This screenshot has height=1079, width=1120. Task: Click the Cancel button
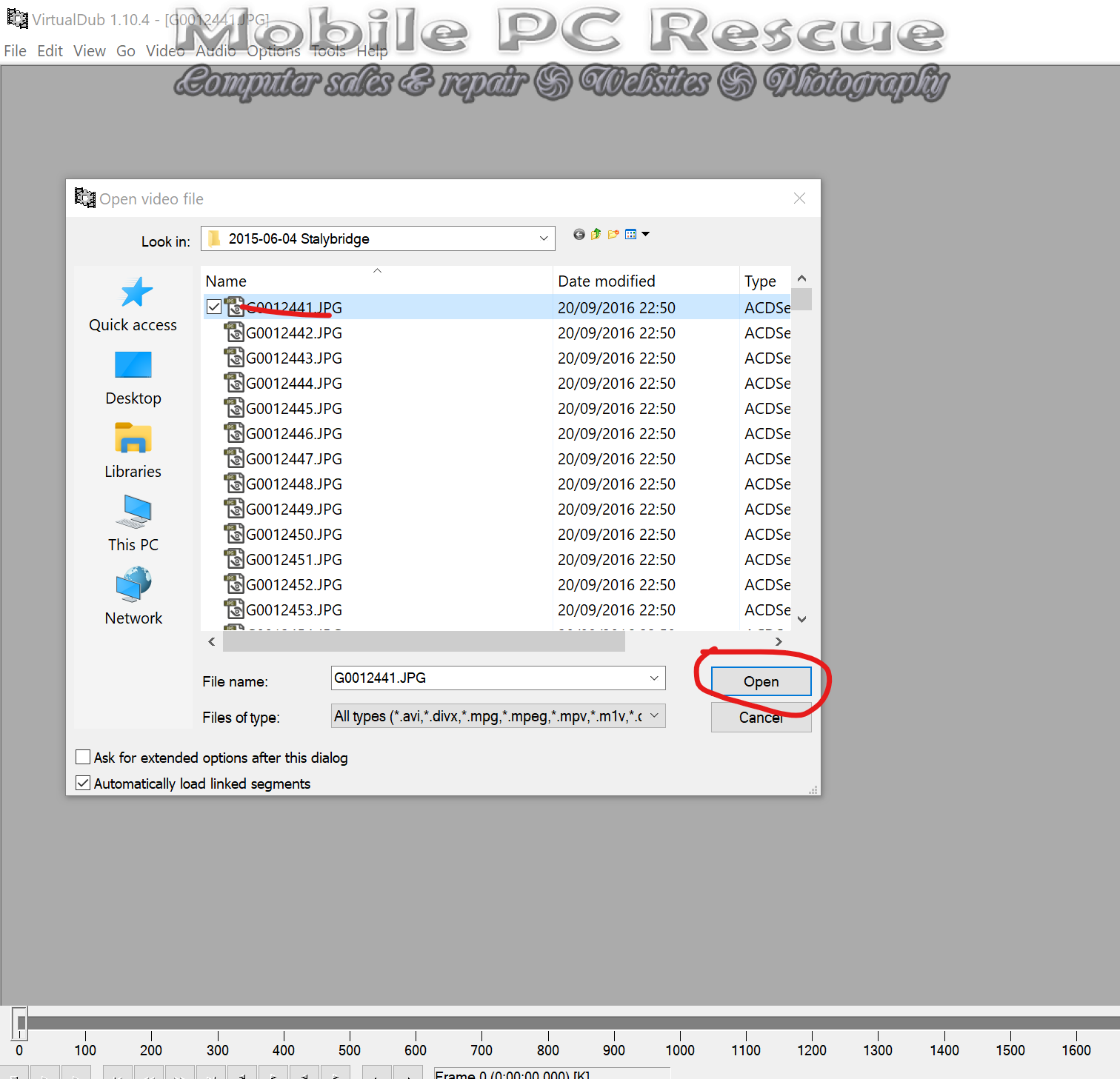pyautogui.click(x=761, y=717)
